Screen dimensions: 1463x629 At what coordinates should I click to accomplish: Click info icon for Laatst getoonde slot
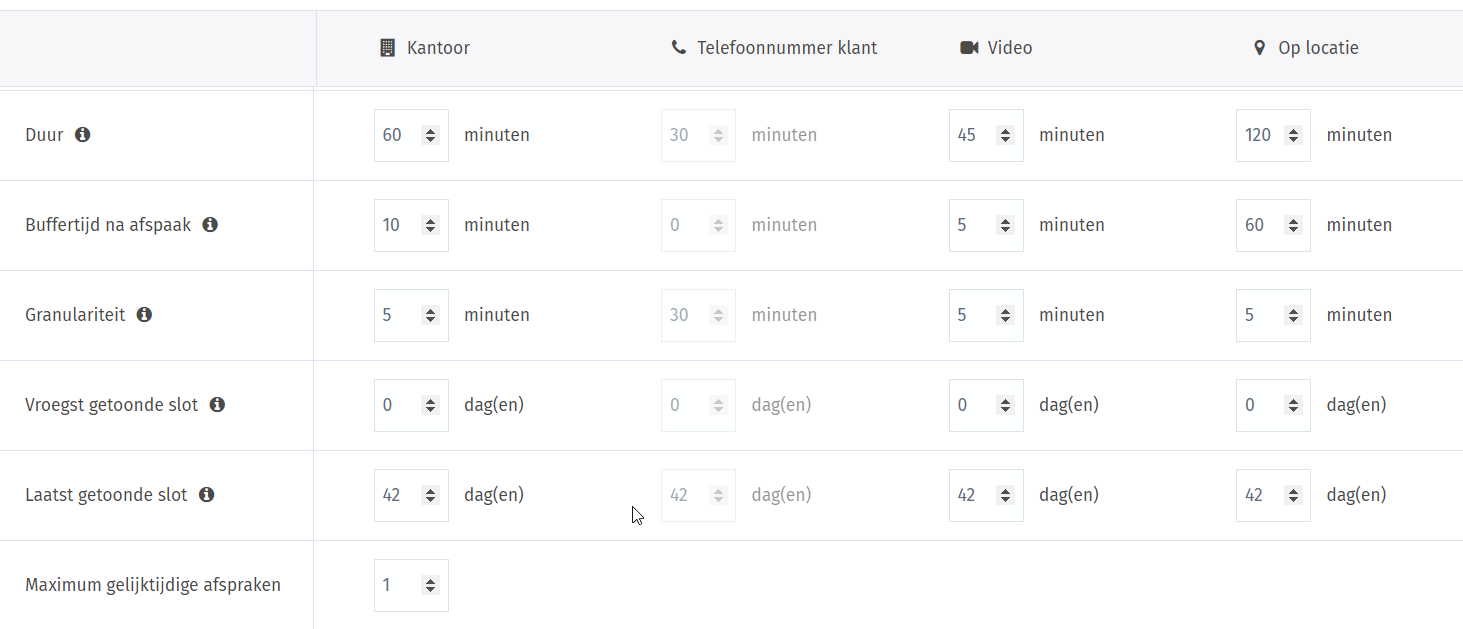click(x=206, y=494)
